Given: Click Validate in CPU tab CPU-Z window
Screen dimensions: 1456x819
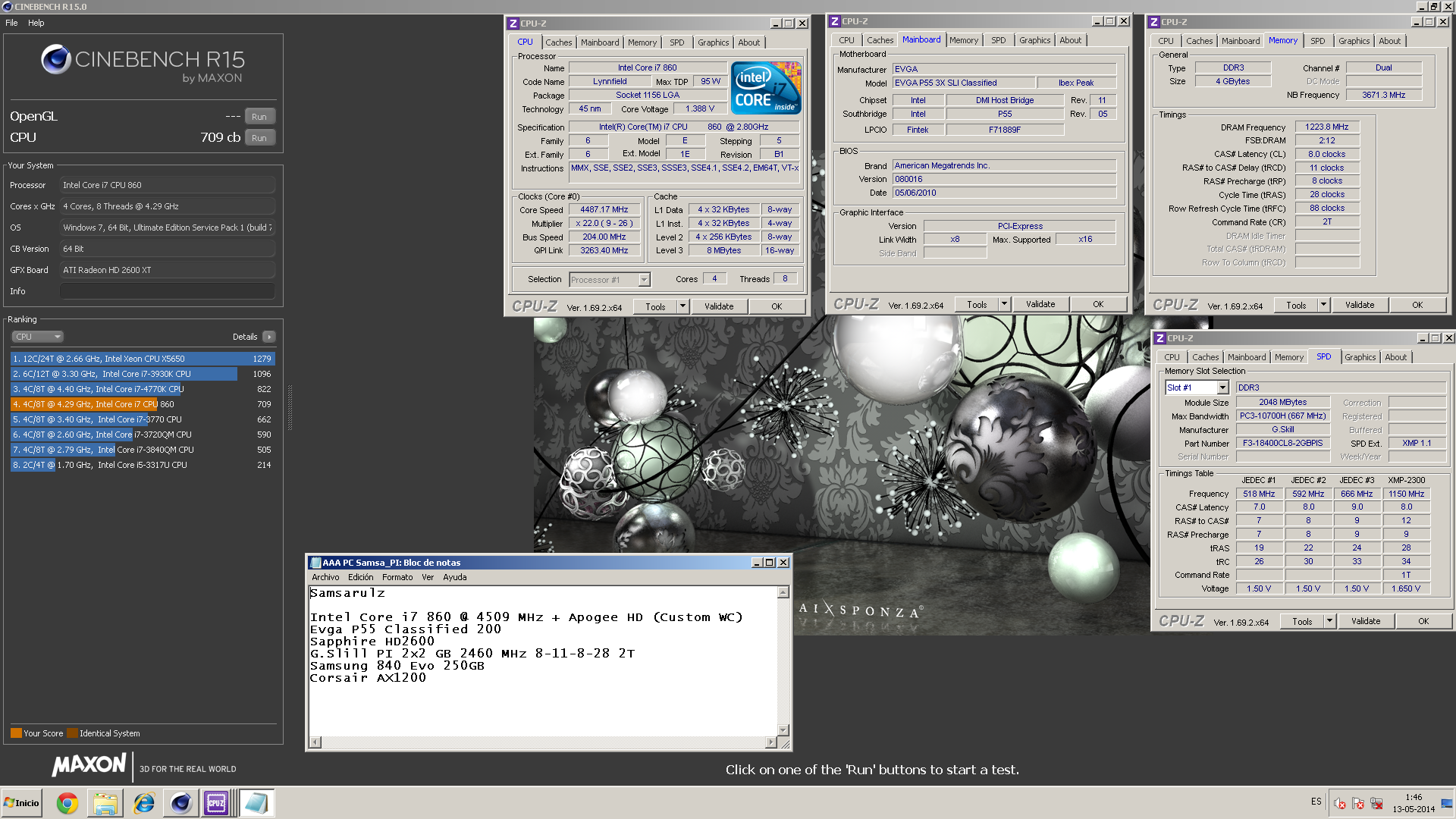Looking at the screenshot, I should (719, 306).
